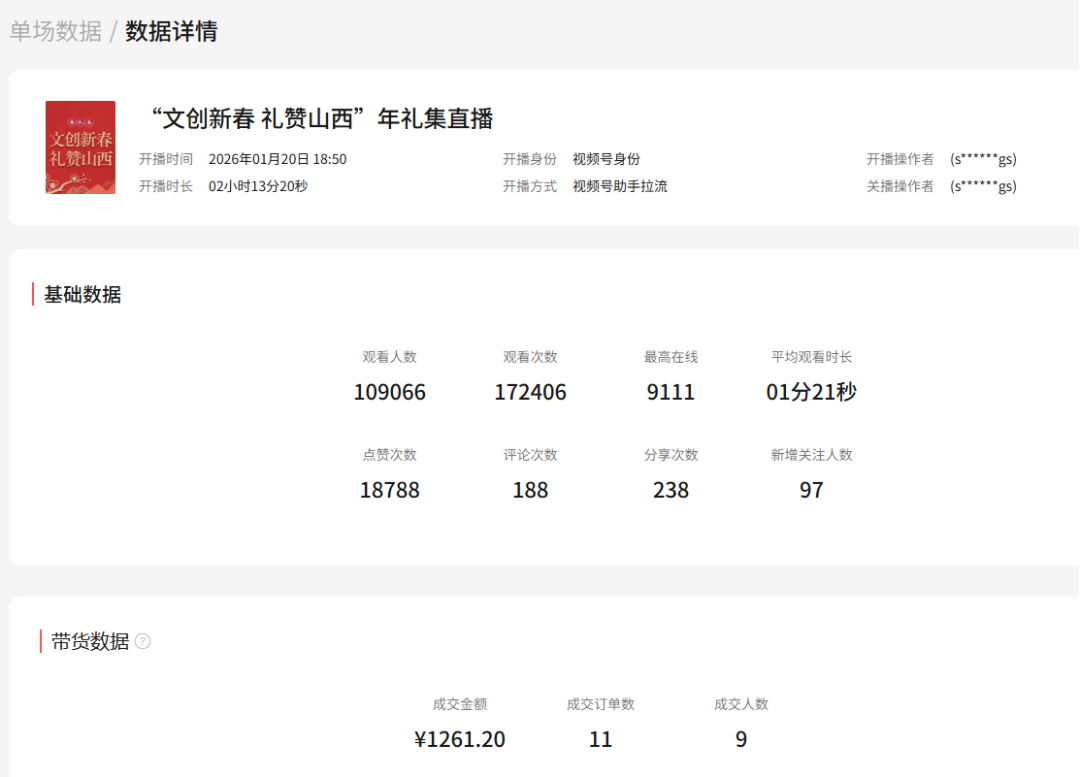Click the 带货数据 section heading
Screen dimensions: 1080x777
tap(90, 642)
